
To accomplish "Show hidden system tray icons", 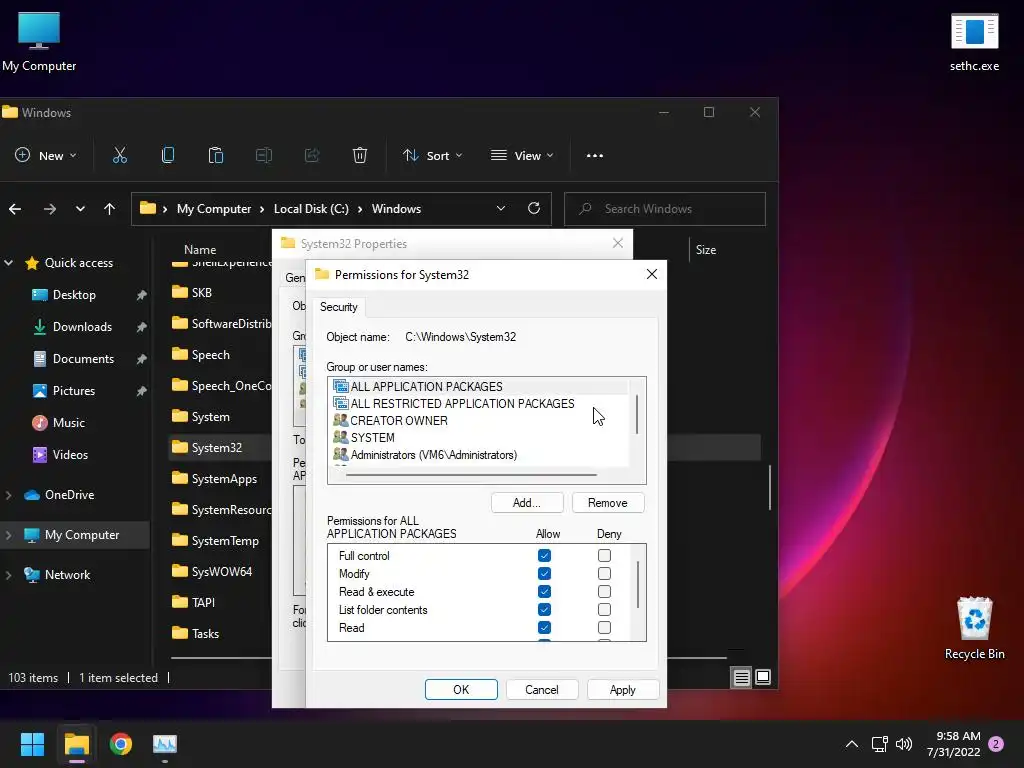I will 852,744.
